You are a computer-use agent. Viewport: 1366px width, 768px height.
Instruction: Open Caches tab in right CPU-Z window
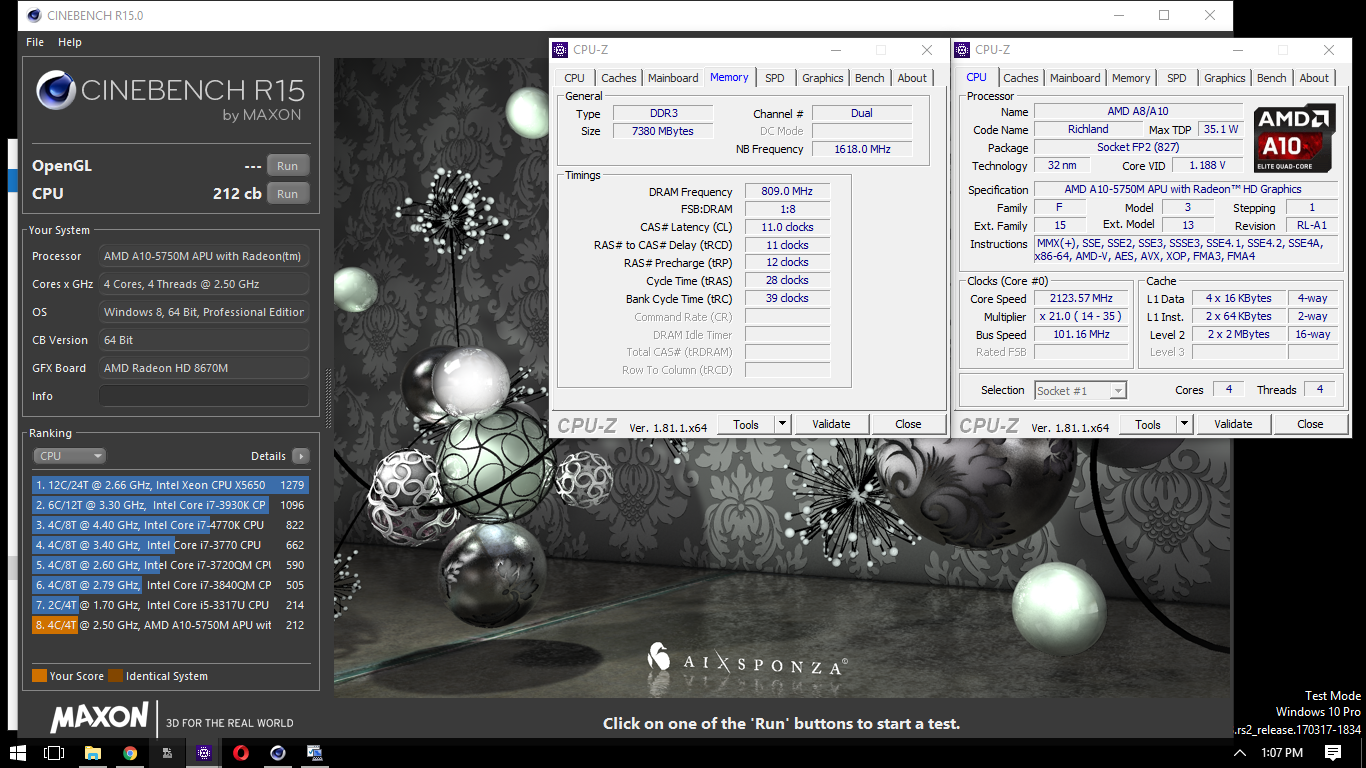coord(1020,78)
